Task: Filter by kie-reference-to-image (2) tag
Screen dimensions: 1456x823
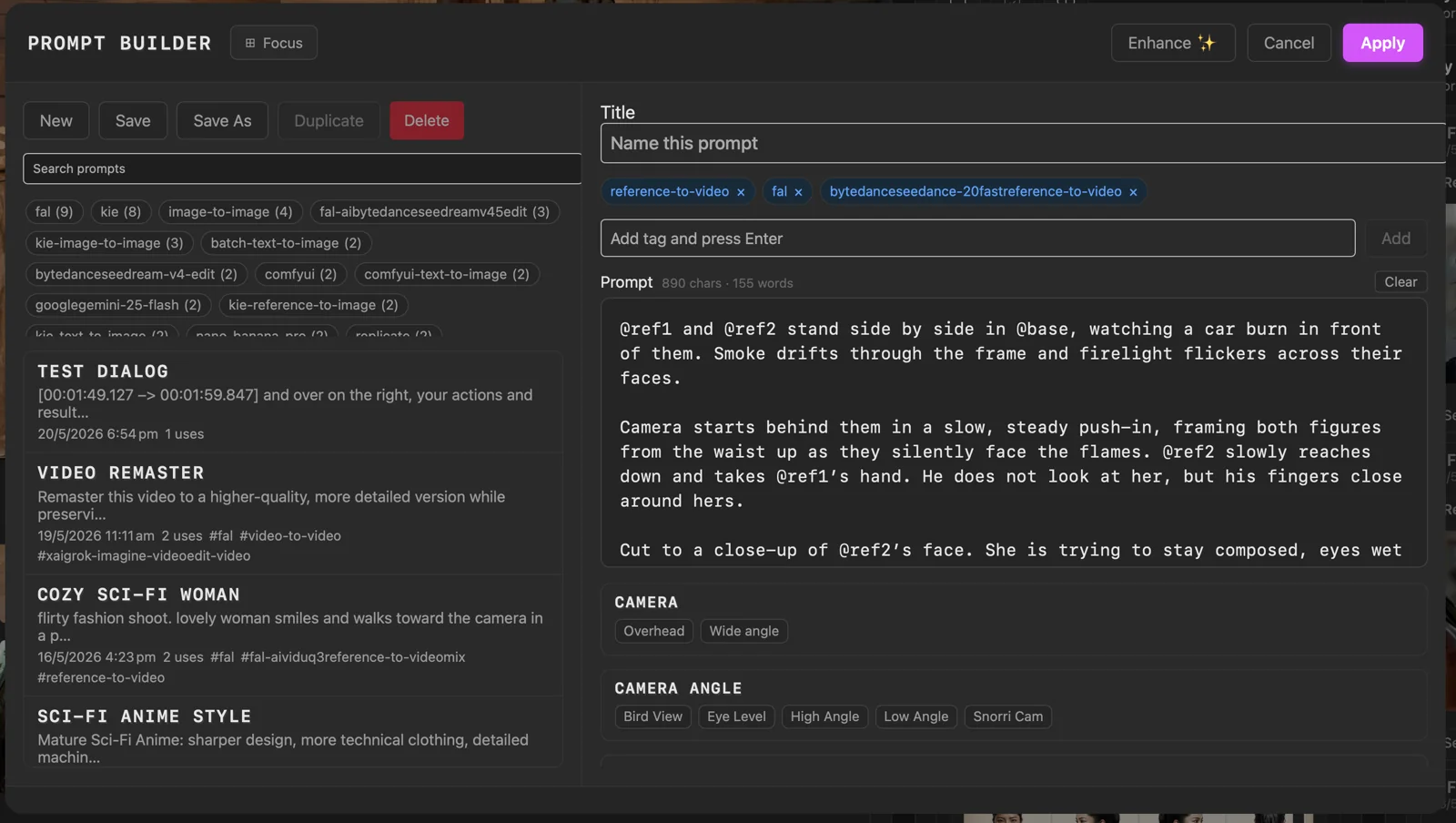Action: (313, 305)
